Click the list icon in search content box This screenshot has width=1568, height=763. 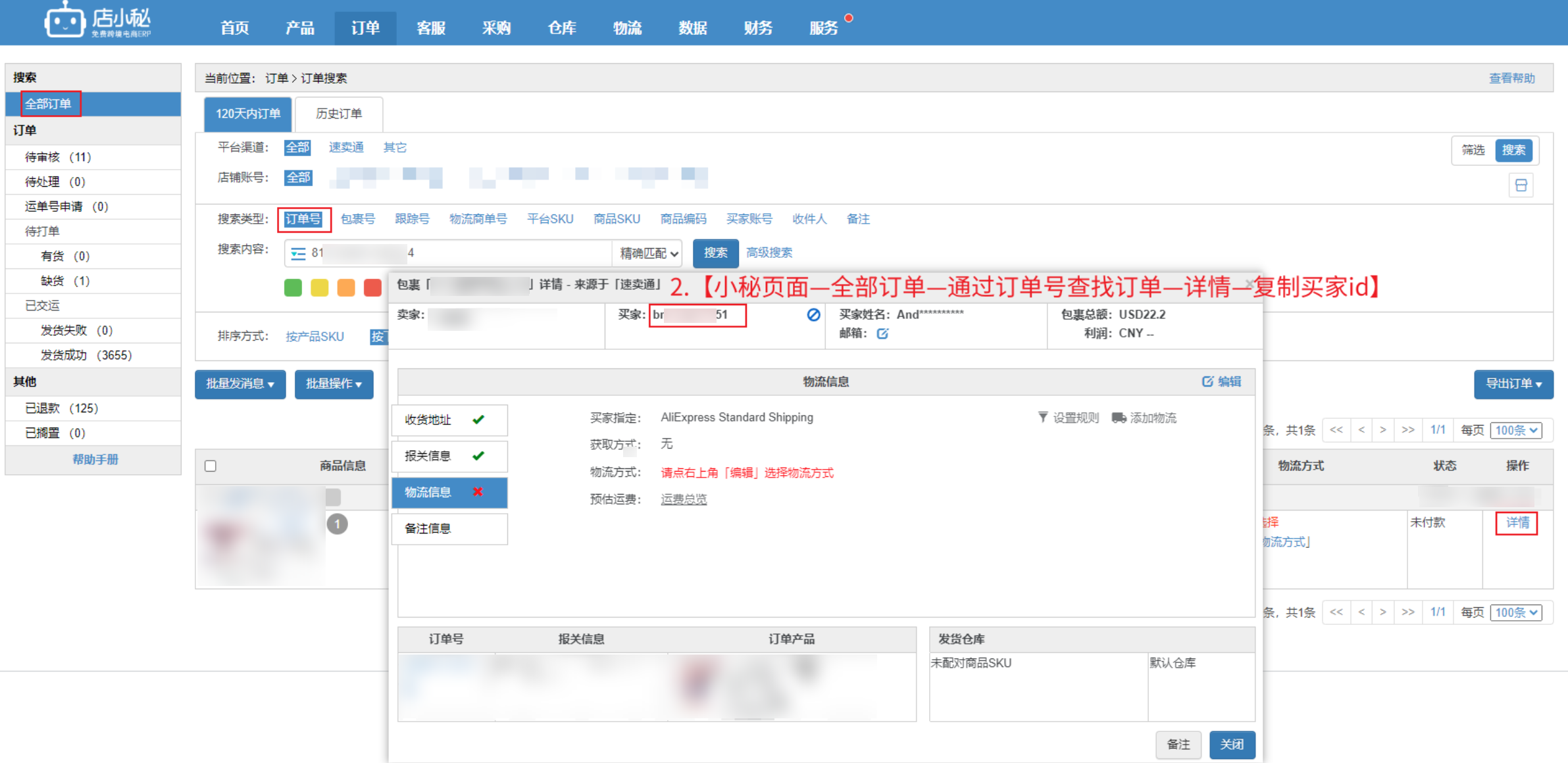[298, 253]
